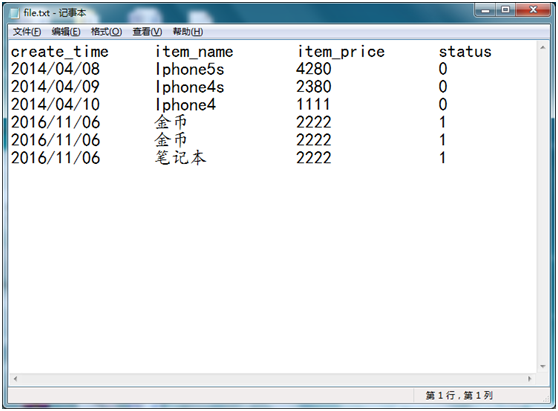
Task: Click the text 笔记本
Action: [x=180, y=158]
